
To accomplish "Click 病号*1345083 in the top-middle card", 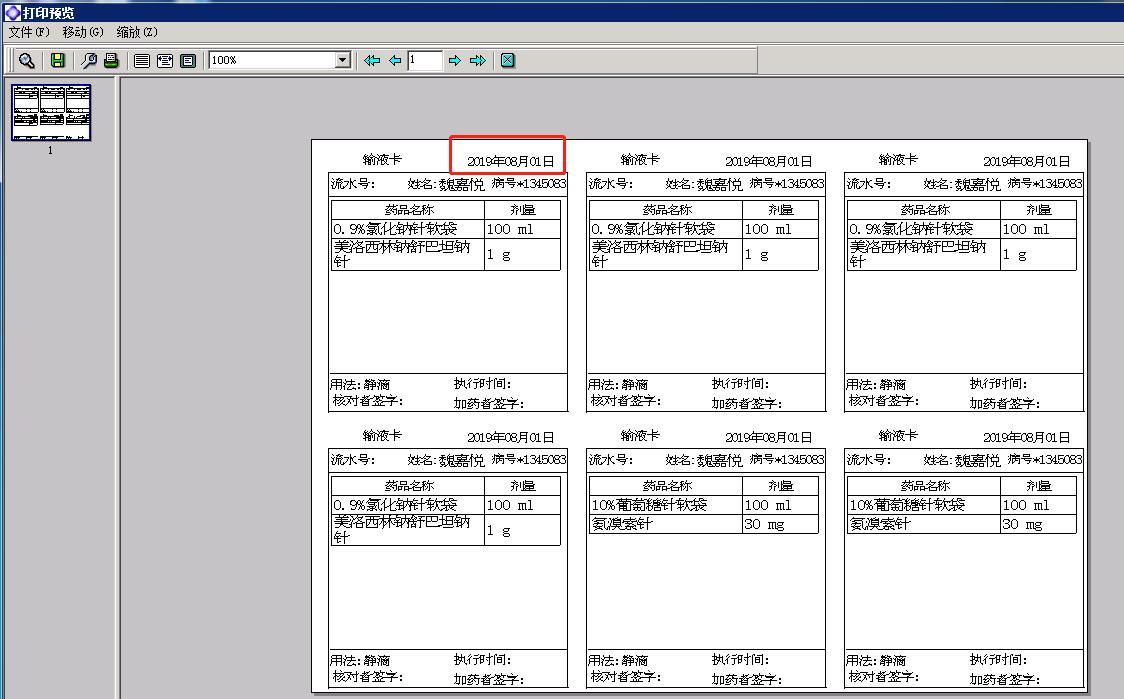I will click(787, 184).
